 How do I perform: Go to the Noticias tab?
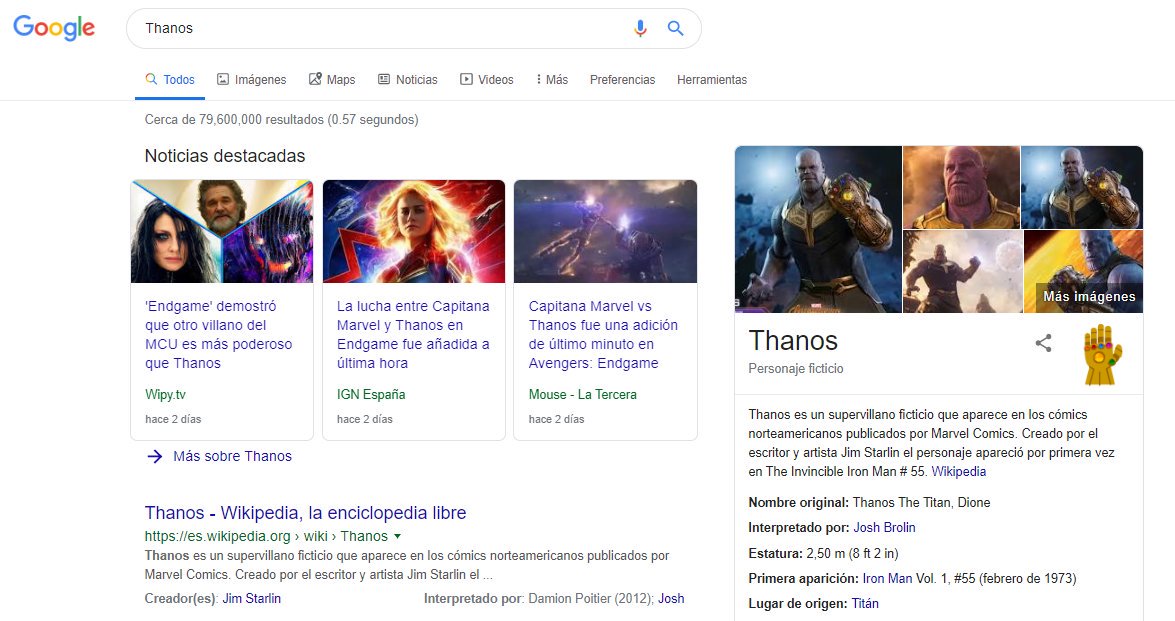point(408,79)
